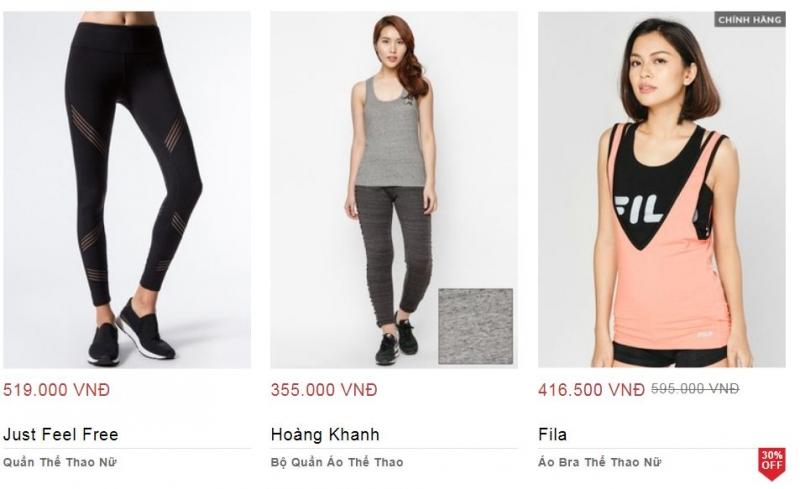
Task: Open the Fila pink tank top photo
Action: [662, 190]
